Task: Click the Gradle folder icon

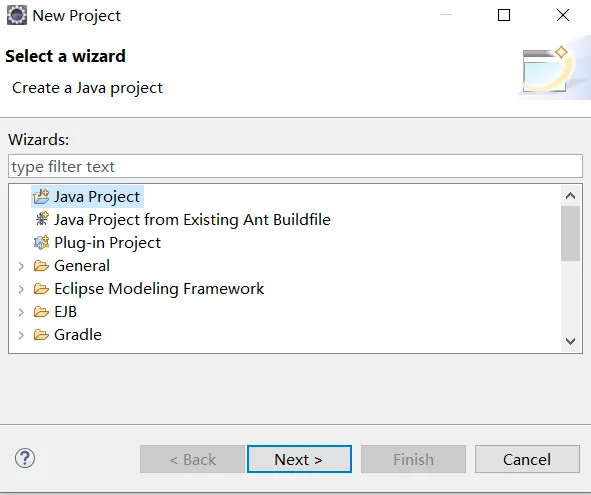Action: pyautogui.click(x=41, y=335)
